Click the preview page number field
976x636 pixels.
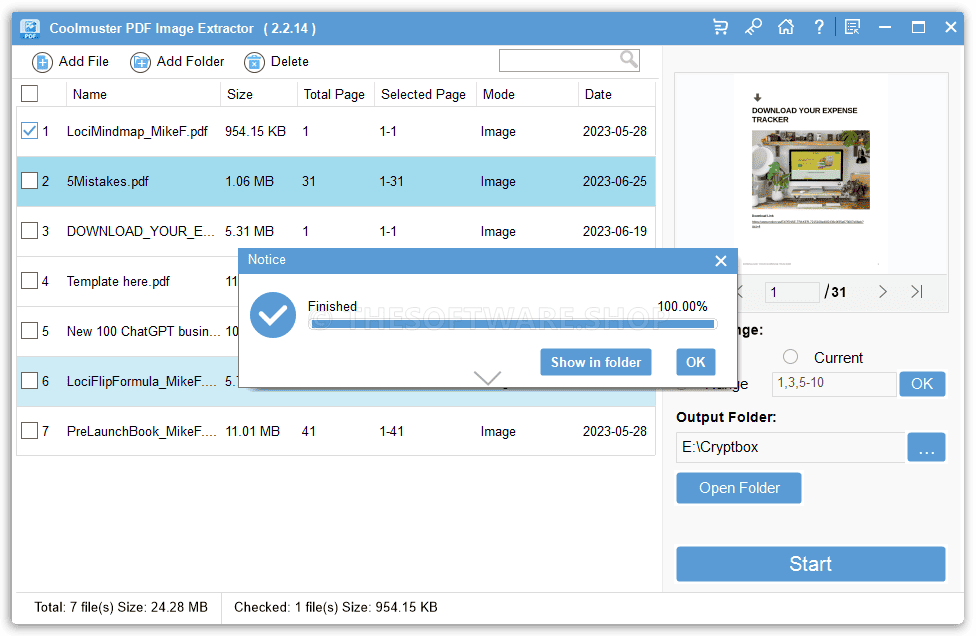[x=792, y=292]
